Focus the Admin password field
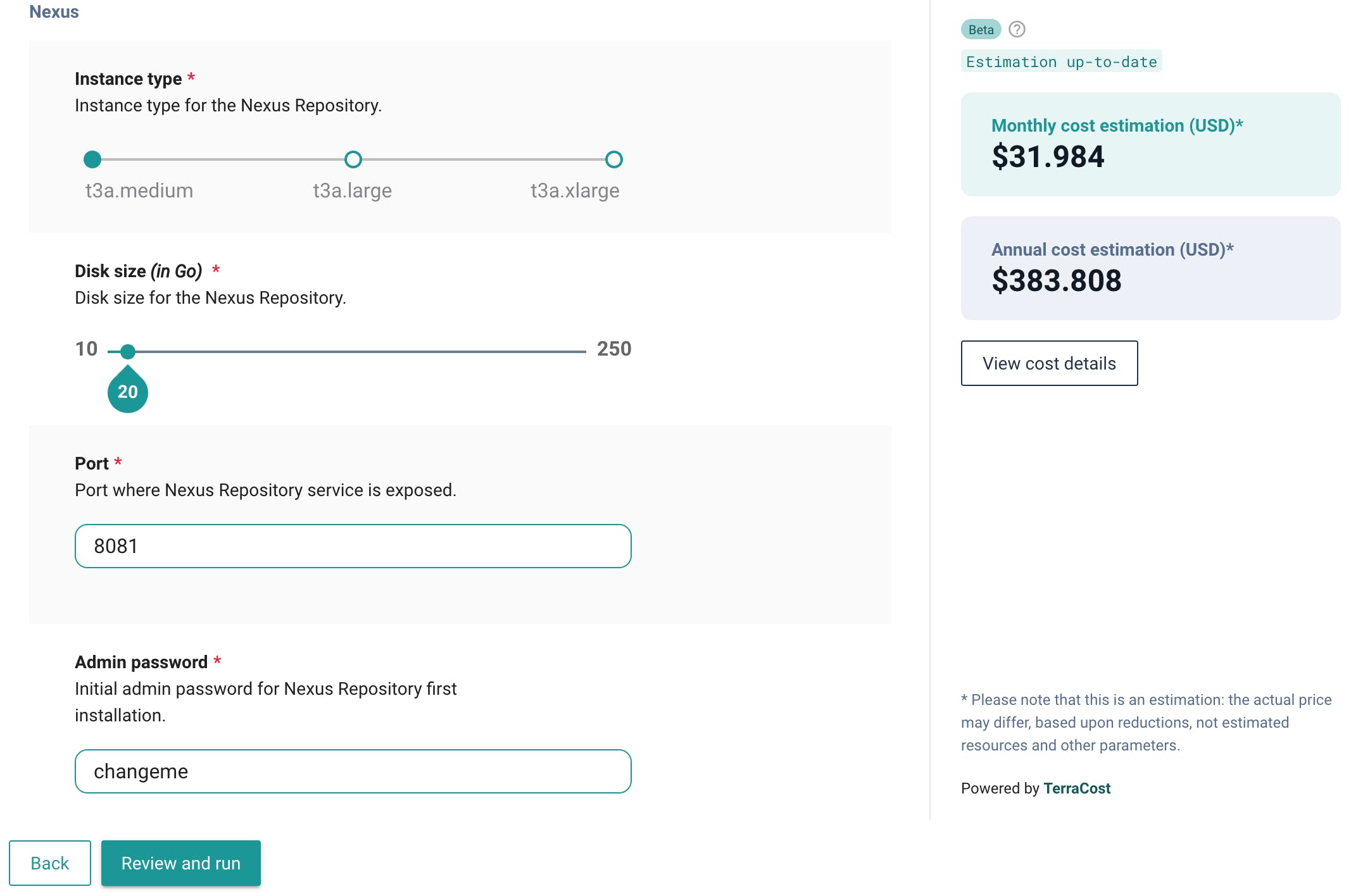The height and width of the screenshot is (896, 1351). pyautogui.click(x=353, y=771)
